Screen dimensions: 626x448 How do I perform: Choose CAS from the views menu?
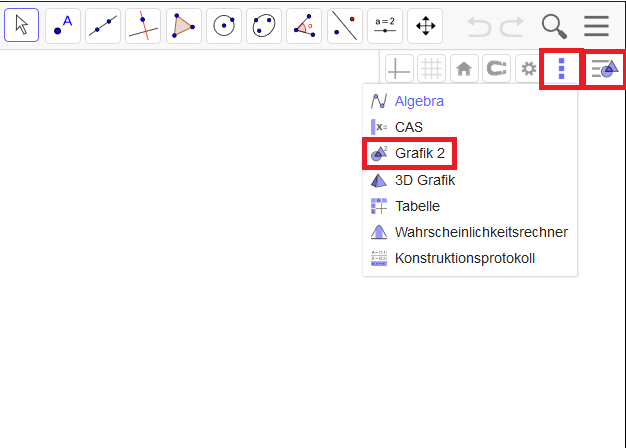tap(470, 127)
